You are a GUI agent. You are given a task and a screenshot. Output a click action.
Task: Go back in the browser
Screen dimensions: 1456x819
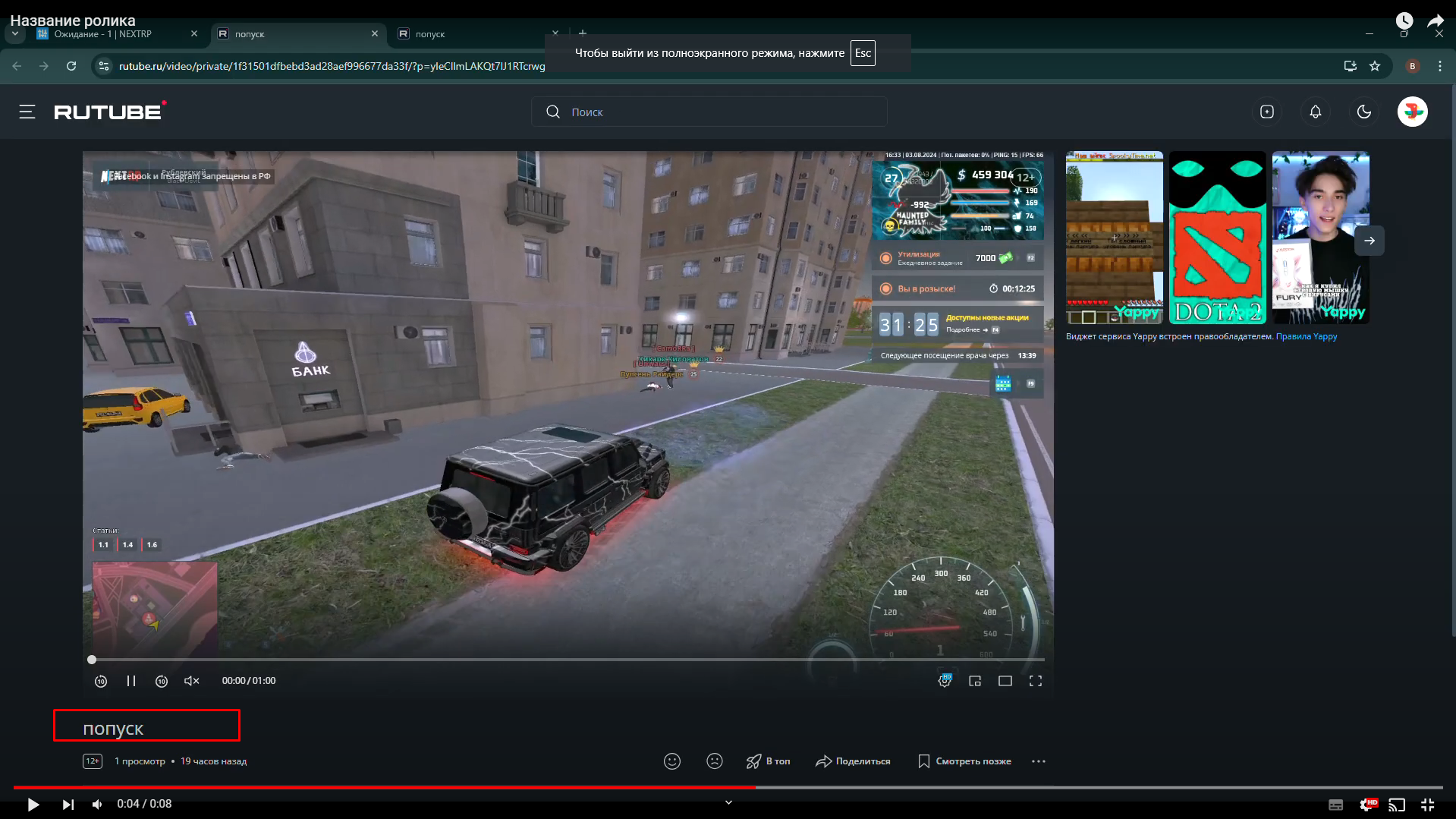click(x=17, y=66)
